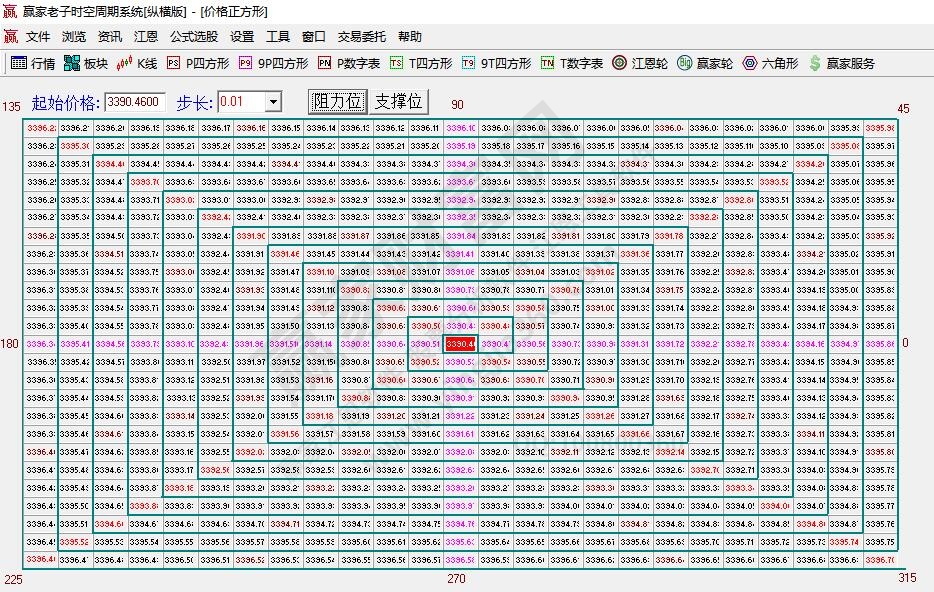Click the 起始价格 starting price input field

(134, 100)
